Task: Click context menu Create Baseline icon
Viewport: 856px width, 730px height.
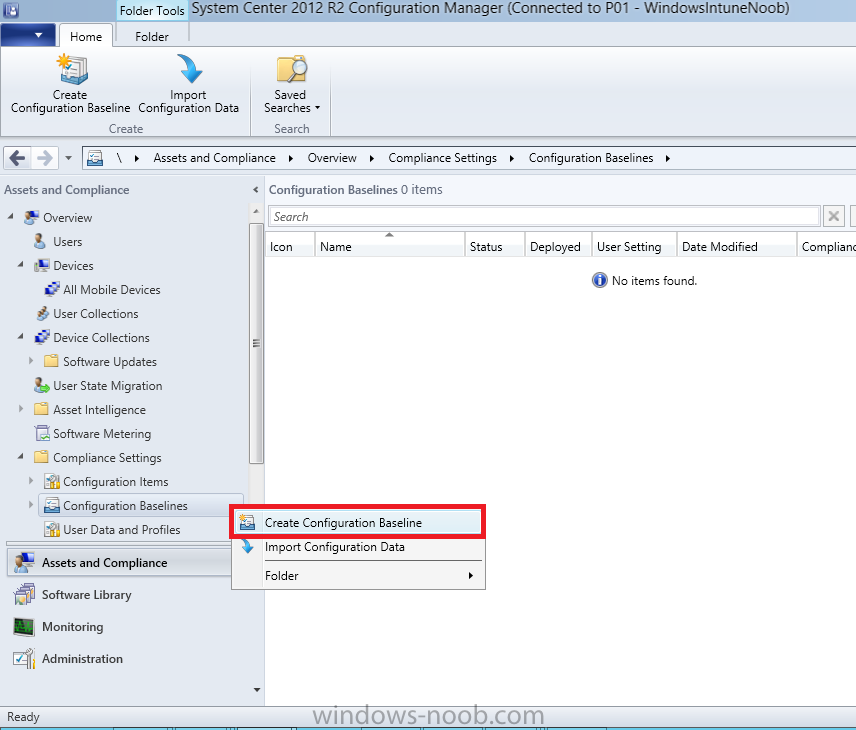Action: [247, 523]
